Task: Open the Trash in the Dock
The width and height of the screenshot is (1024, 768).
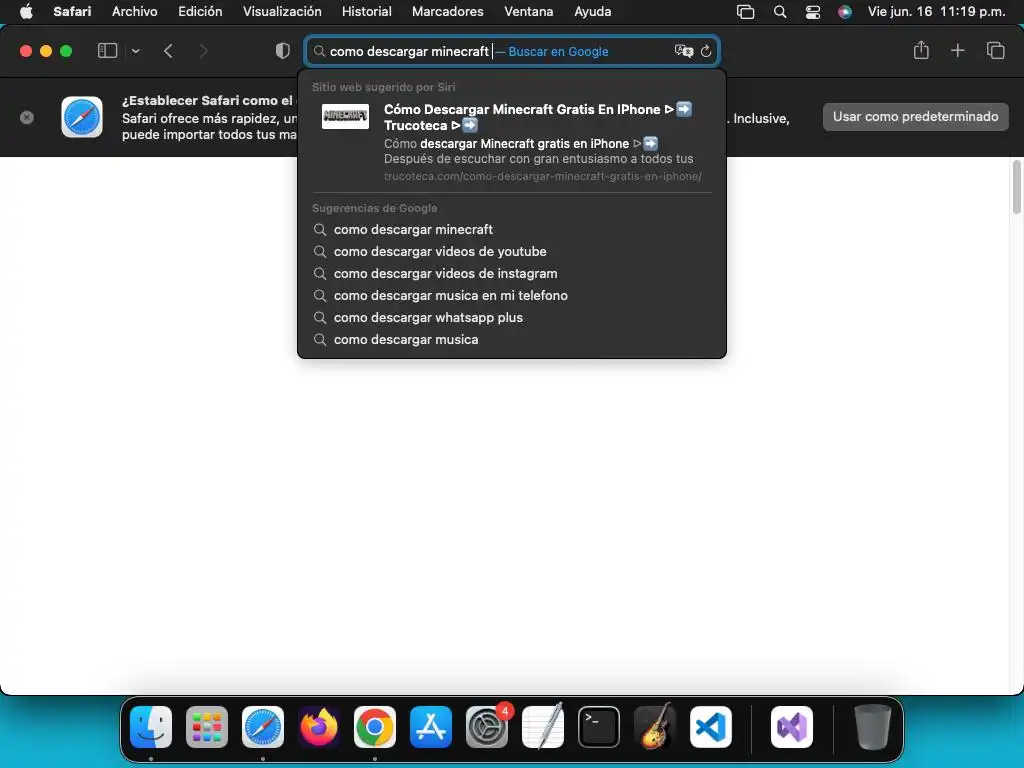Action: click(x=872, y=727)
